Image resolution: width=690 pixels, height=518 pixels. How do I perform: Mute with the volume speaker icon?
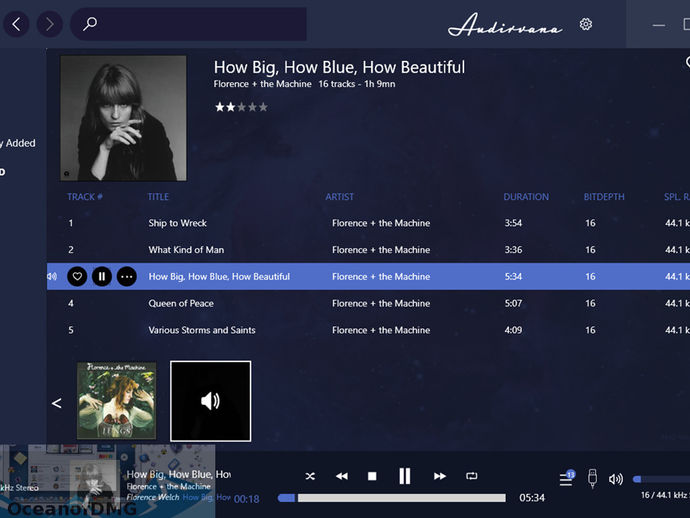[x=616, y=479]
